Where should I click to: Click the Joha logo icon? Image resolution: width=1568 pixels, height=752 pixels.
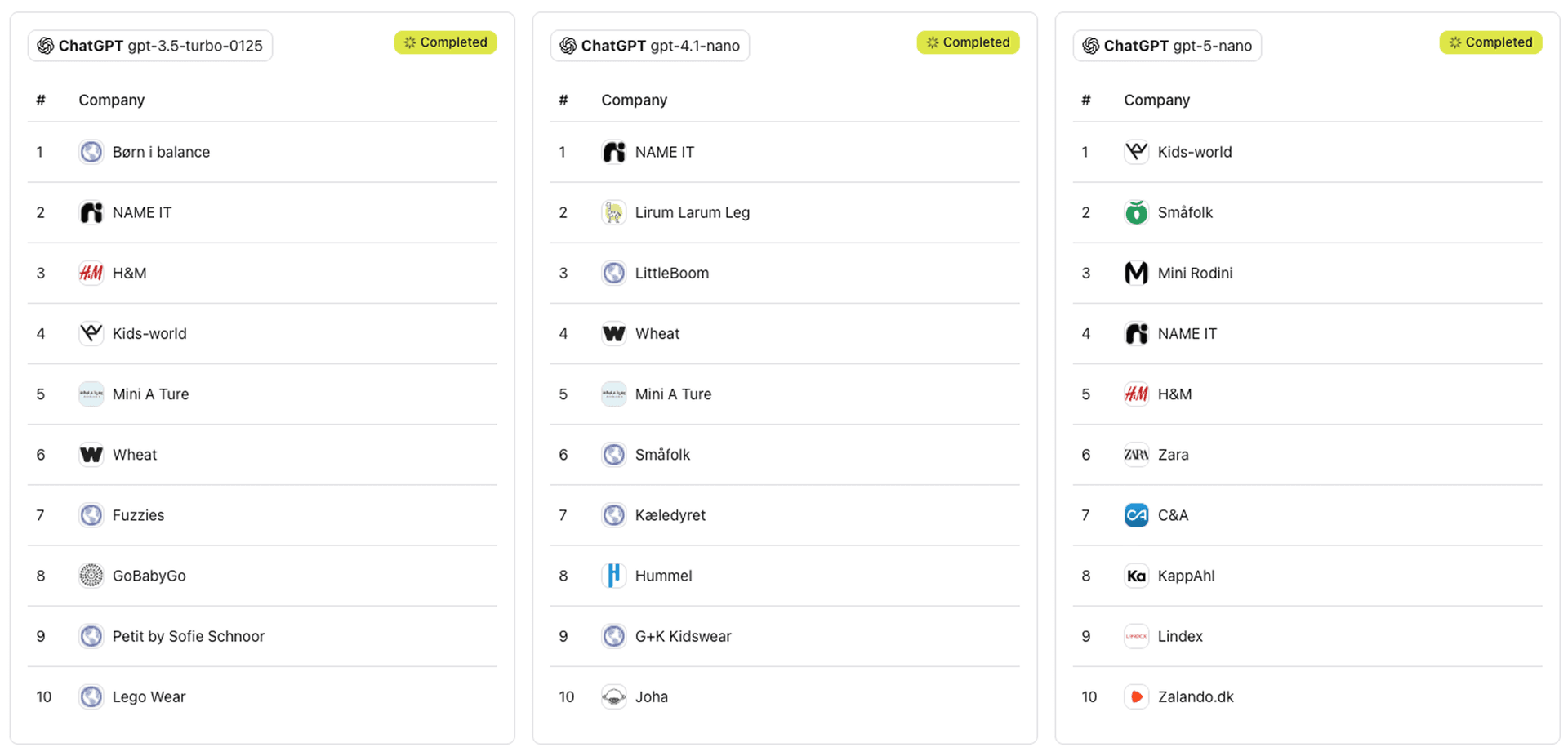(x=613, y=696)
